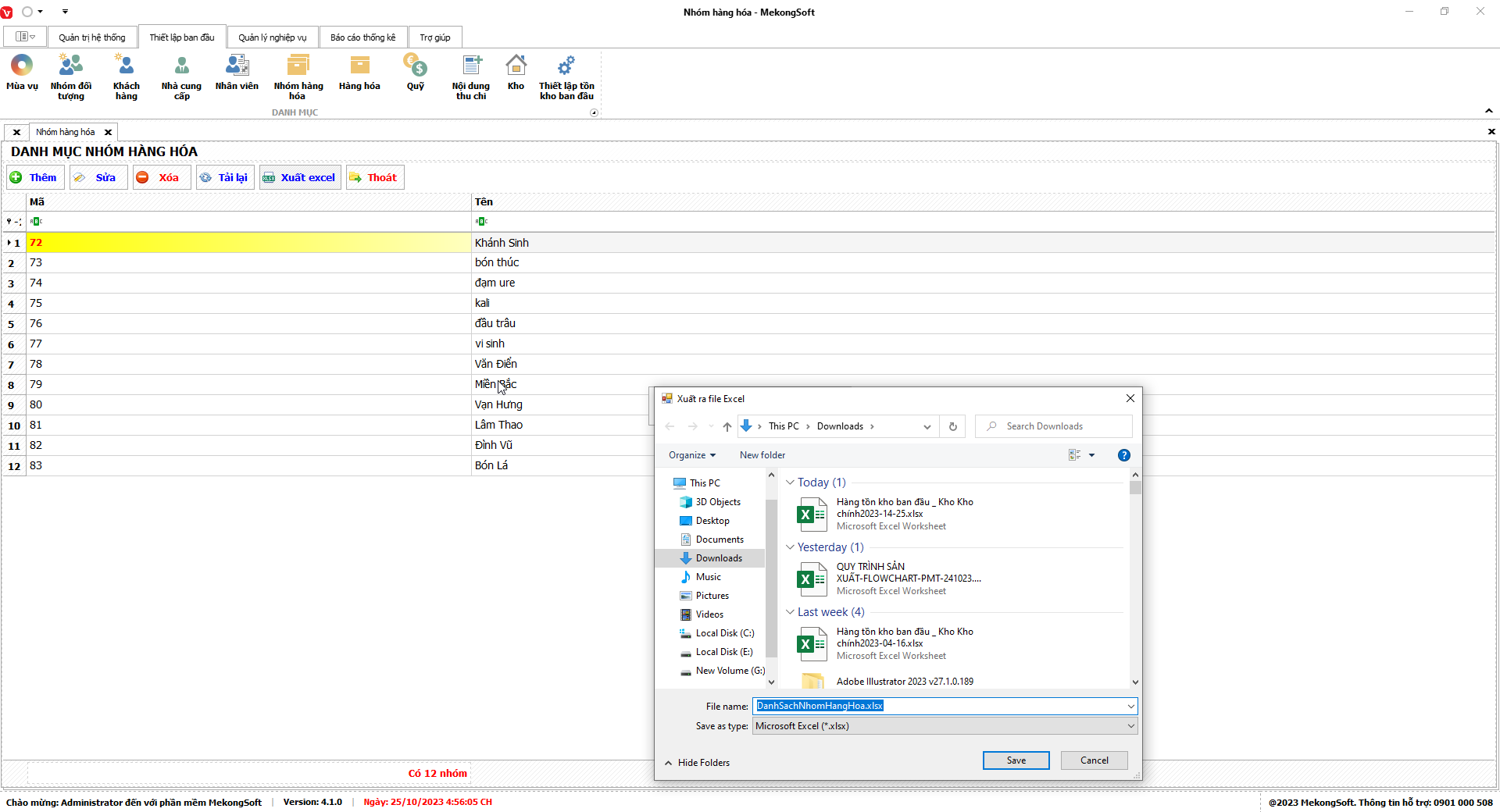Toggle Hide Folders in save dialog
Image resolution: width=1500 pixels, height=812 pixels.
(x=697, y=763)
